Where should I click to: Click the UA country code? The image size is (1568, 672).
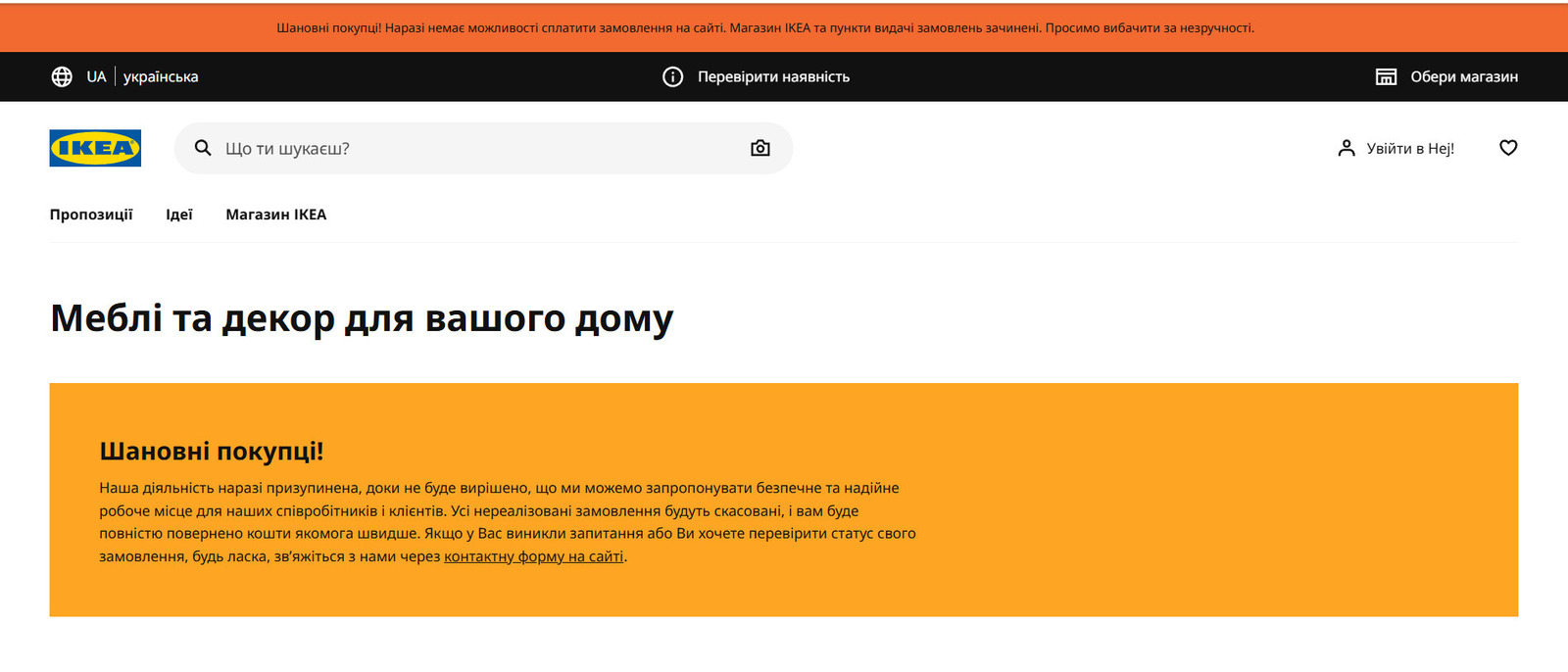click(x=96, y=76)
